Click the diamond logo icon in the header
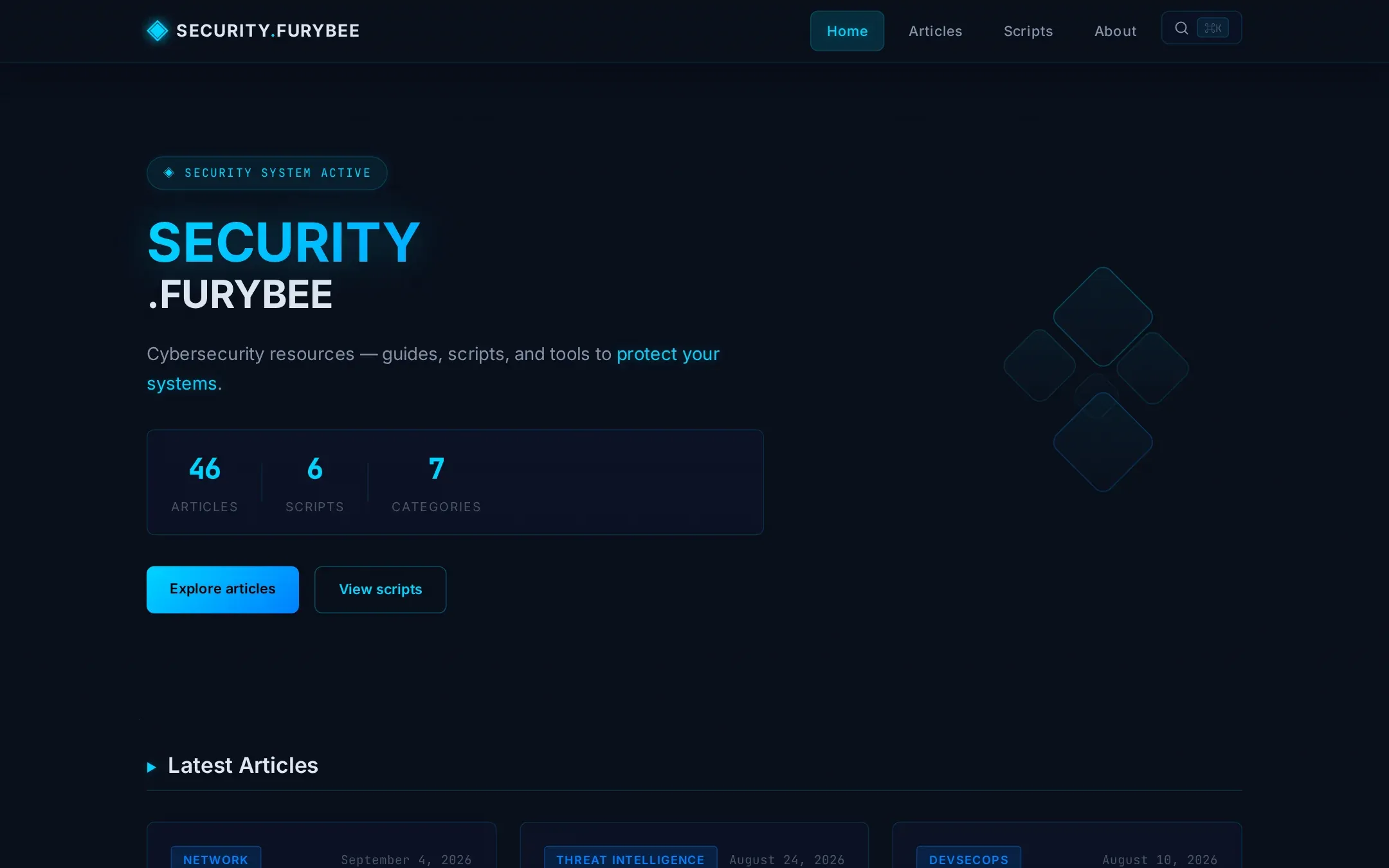This screenshot has height=868, width=1389. 158,30
